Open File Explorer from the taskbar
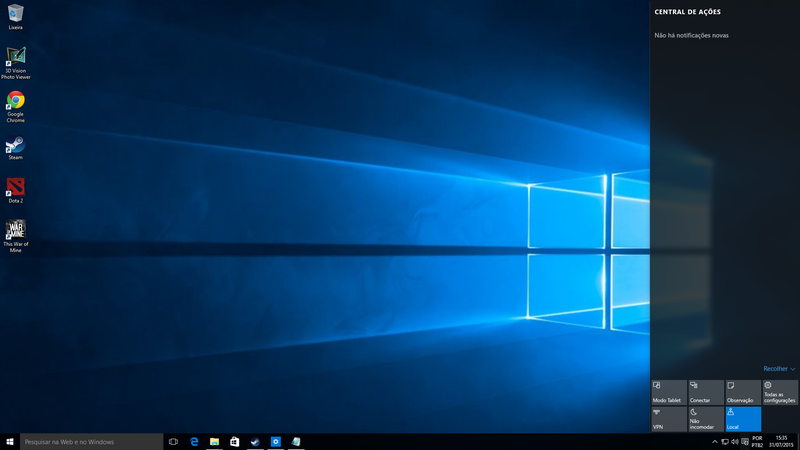This screenshot has height=450, width=800. click(x=214, y=442)
